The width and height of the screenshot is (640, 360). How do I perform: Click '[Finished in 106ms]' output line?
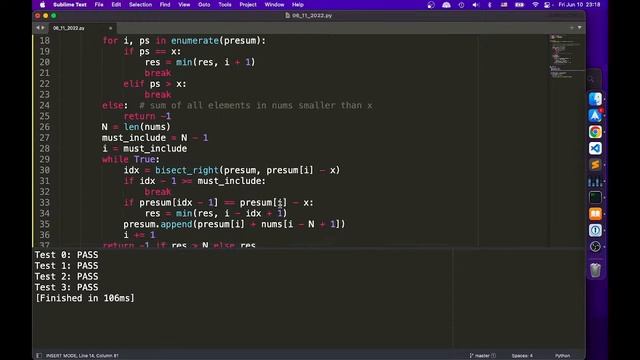point(84,298)
